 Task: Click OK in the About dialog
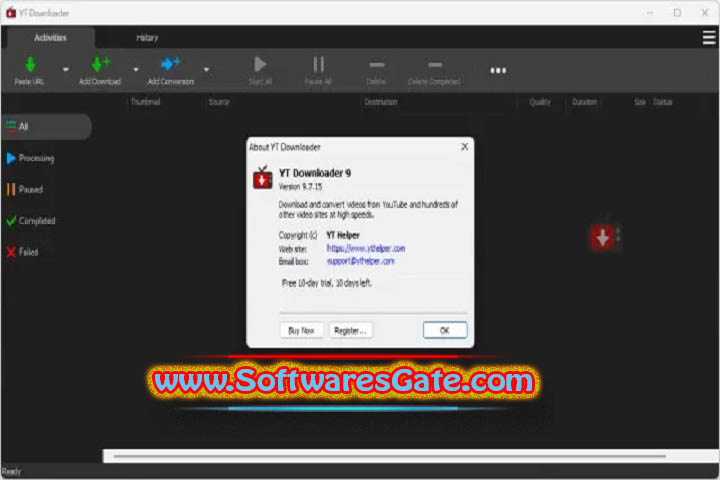coord(444,330)
